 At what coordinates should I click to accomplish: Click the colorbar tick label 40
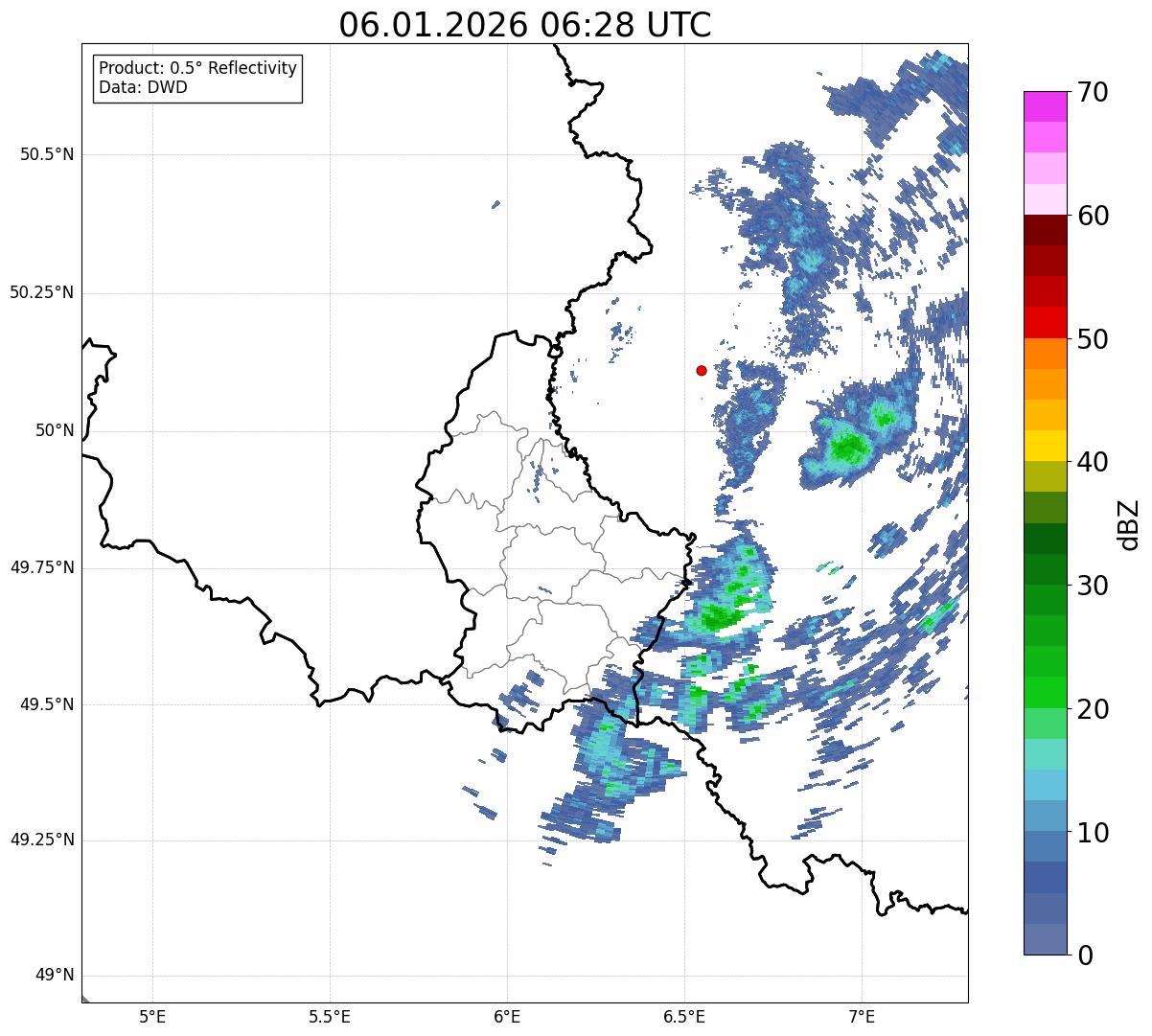[1093, 462]
